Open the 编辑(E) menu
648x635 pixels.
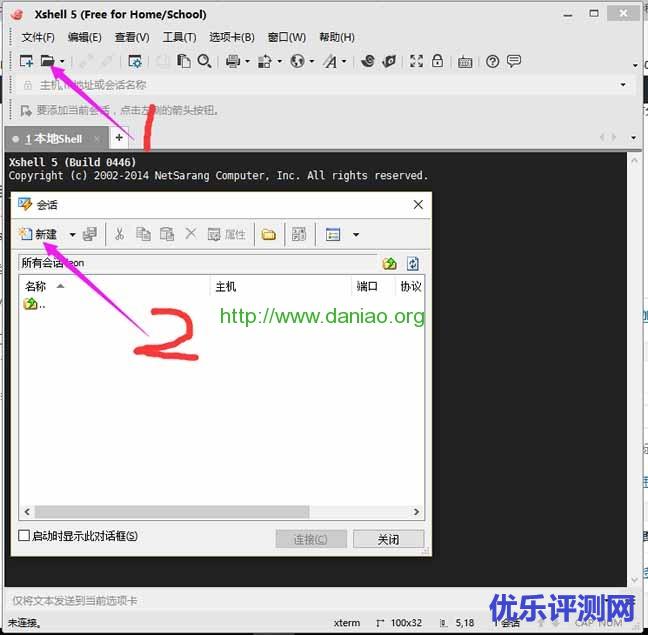tap(84, 37)
